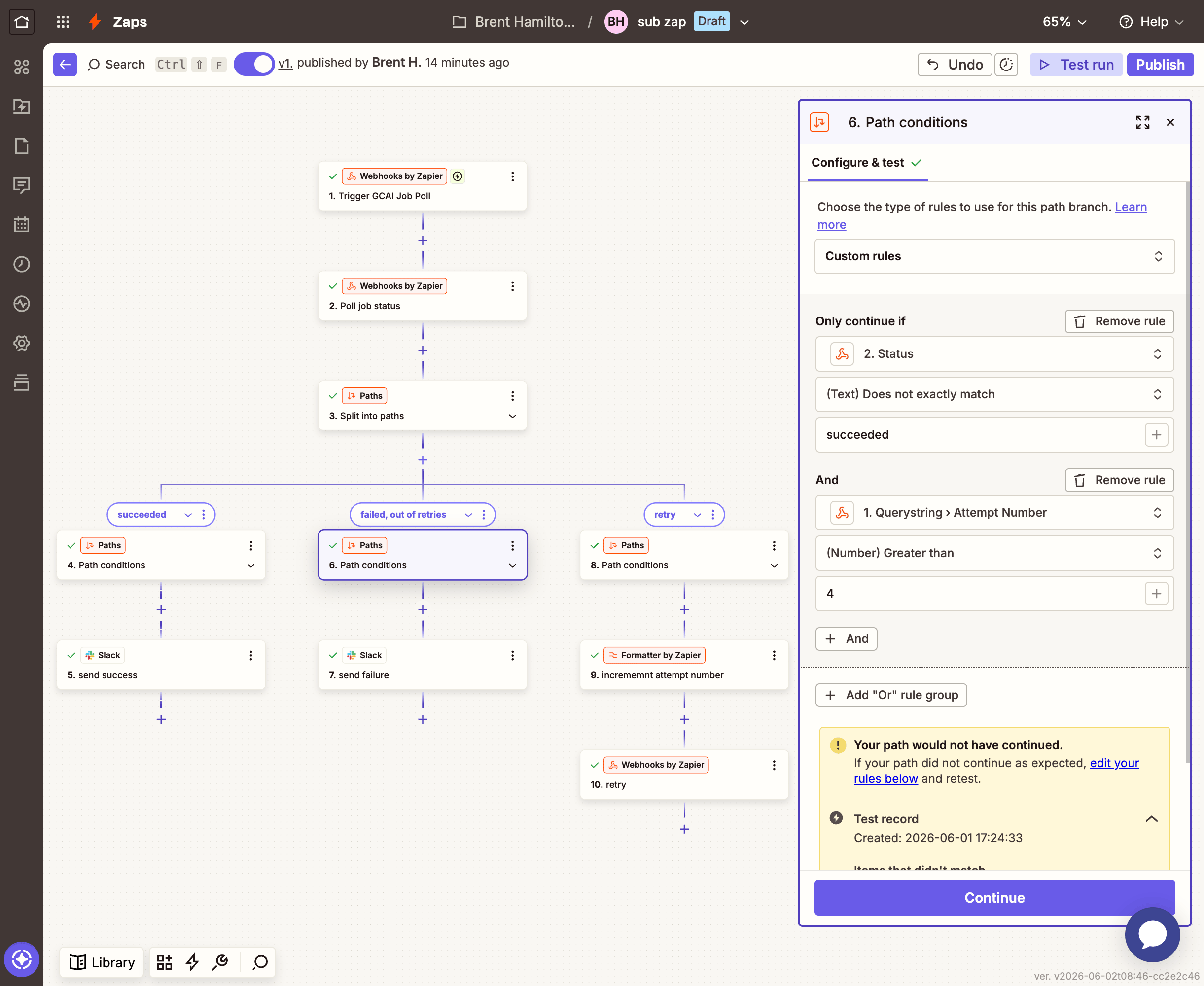Open options menu for Poll job status step
Screen dimensions: 1204x986
[x=512, y=286]
